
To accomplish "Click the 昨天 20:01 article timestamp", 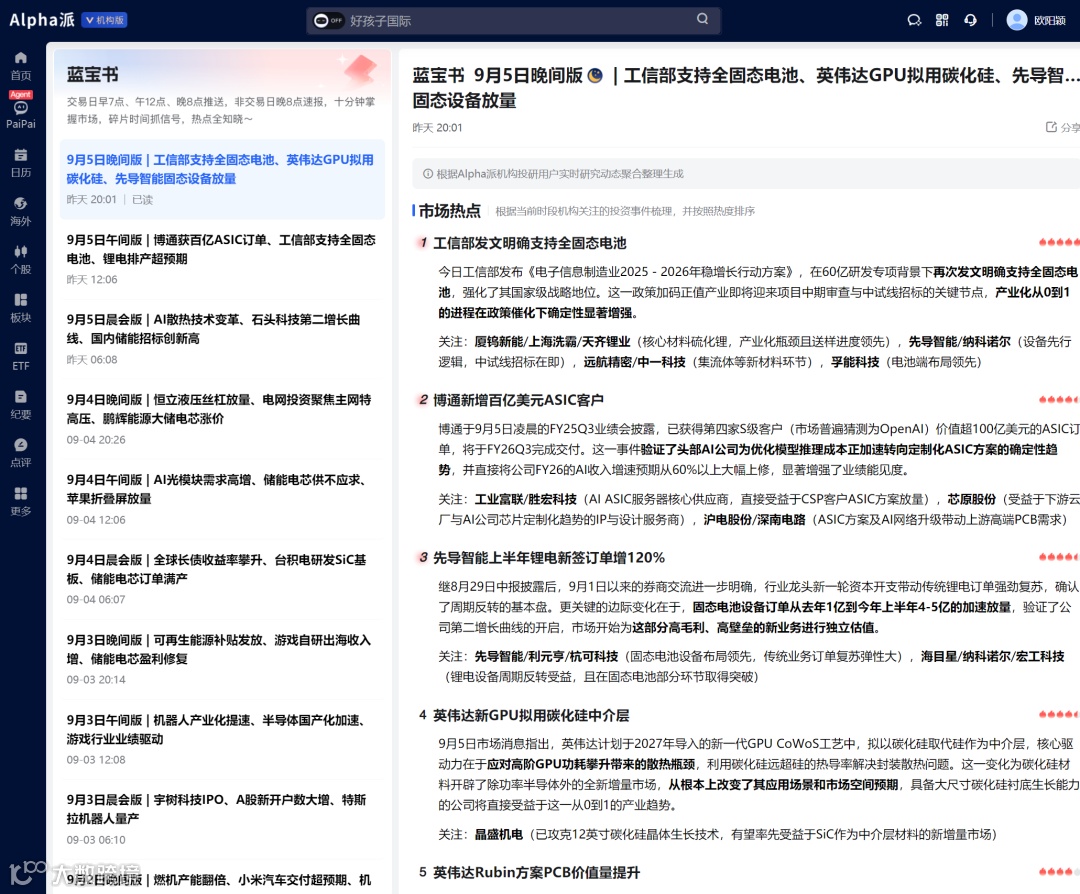I will [437, 127].
